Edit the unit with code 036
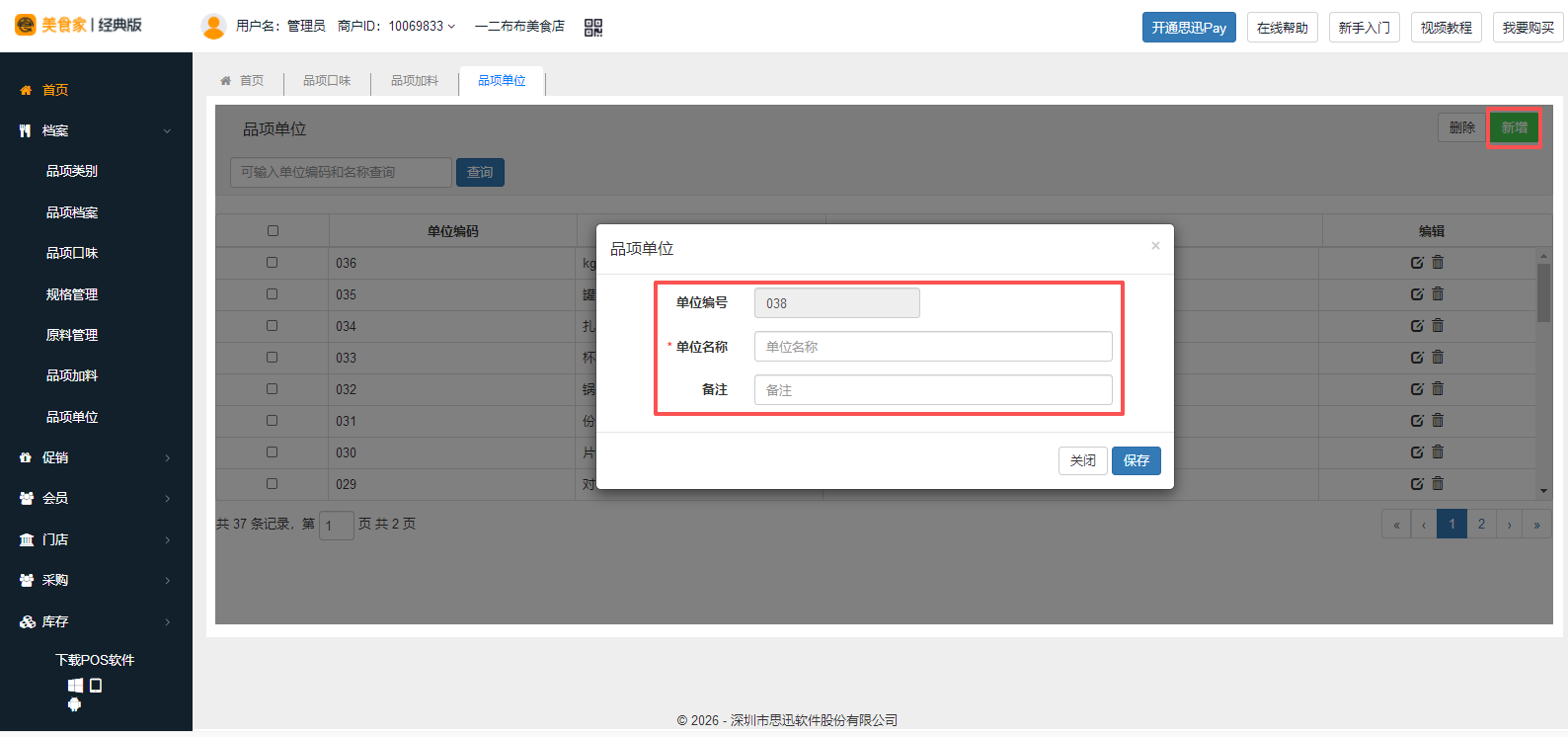Image resolution: width=1568 pixels, height=737 pixels. [1417, 263]
